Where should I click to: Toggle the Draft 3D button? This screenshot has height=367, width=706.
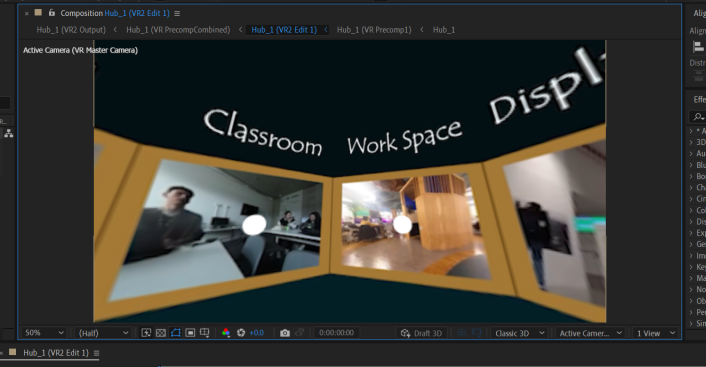[x=421, y=333]
